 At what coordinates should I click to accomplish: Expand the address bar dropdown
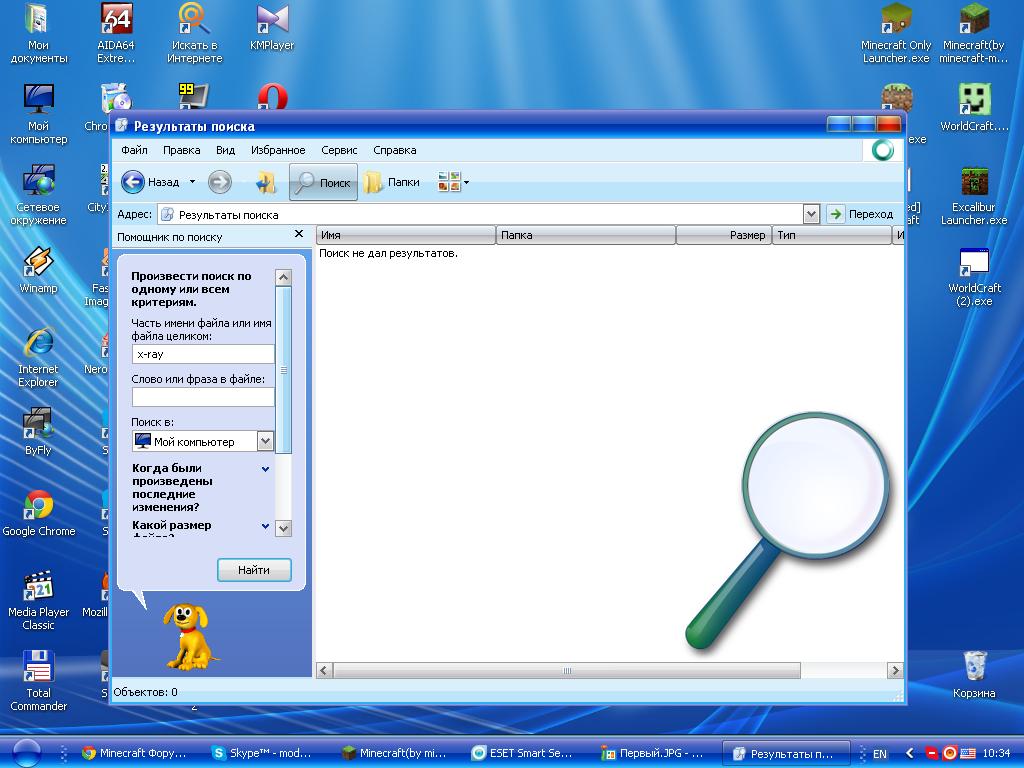tap(810, 214)
